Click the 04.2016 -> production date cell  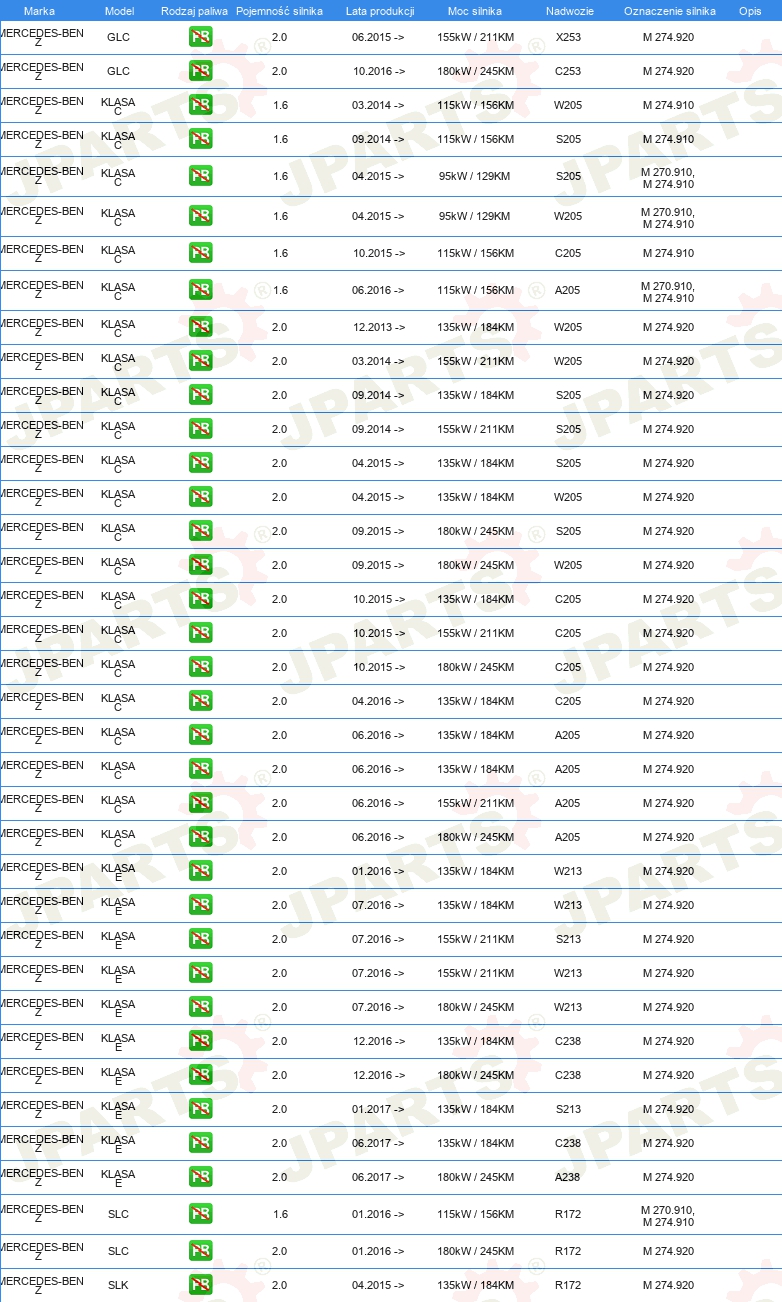pos(379,702)
